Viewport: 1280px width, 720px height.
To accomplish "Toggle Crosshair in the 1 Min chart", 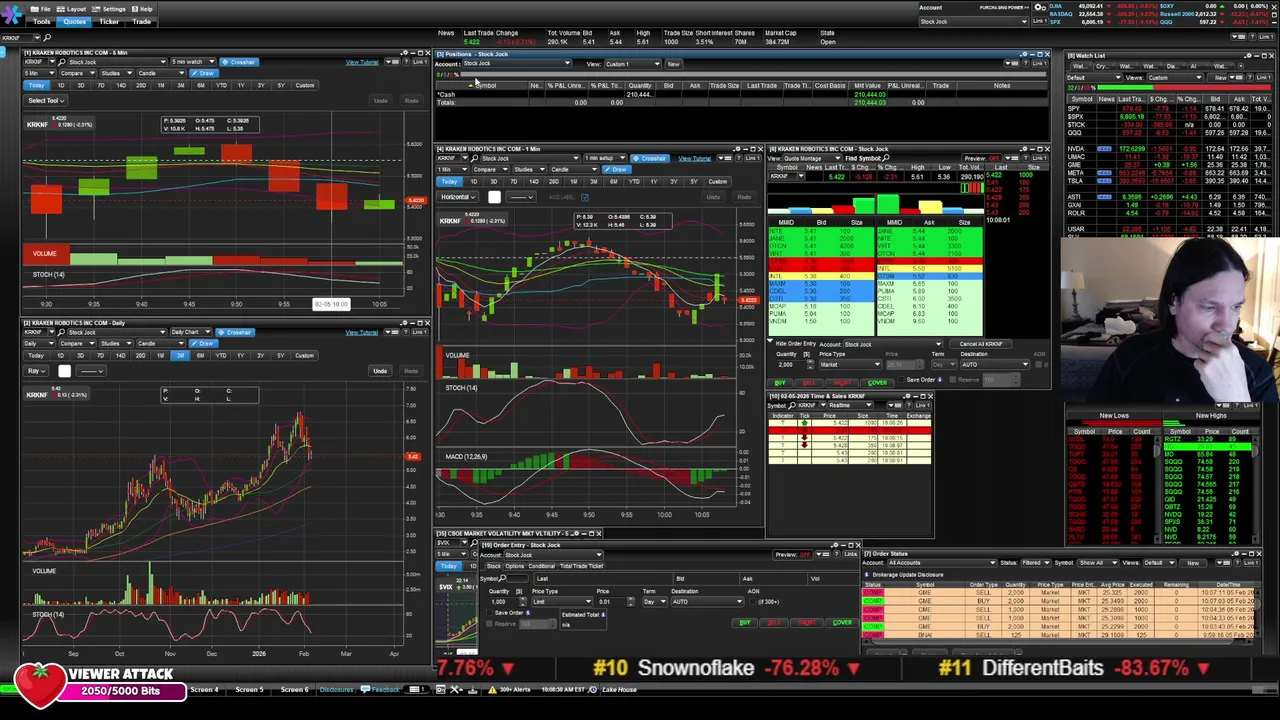I will 650,158.
